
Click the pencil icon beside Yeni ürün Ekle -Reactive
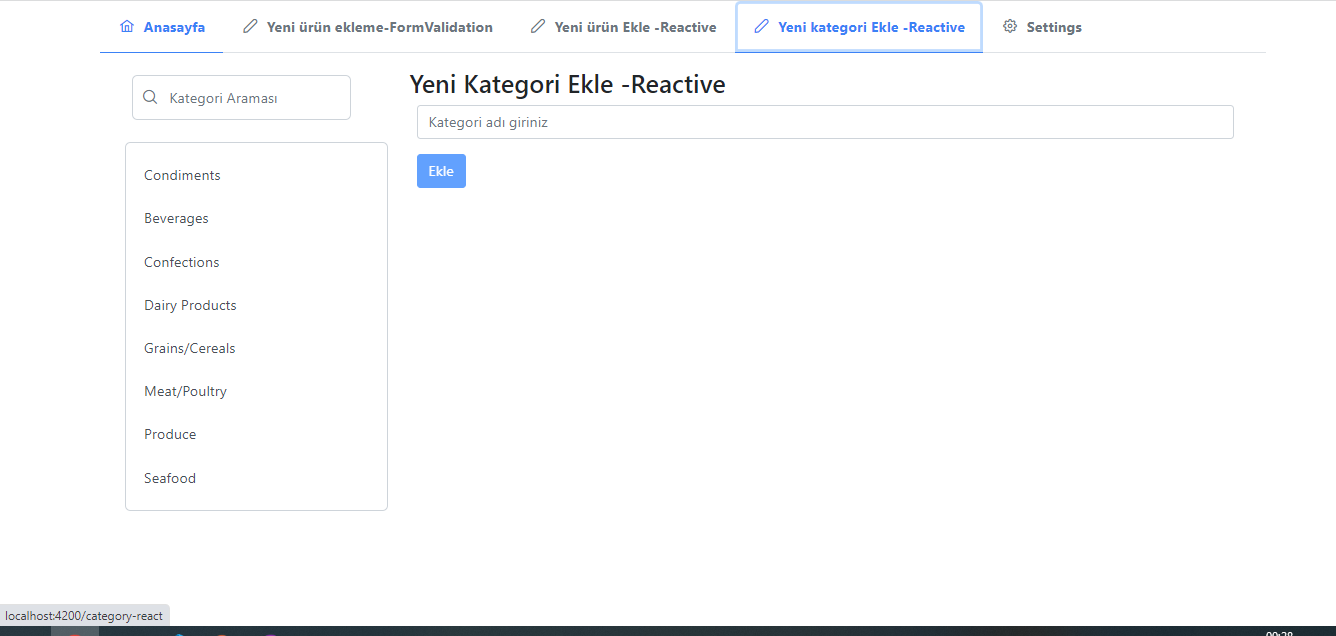(x=538, y=27)
